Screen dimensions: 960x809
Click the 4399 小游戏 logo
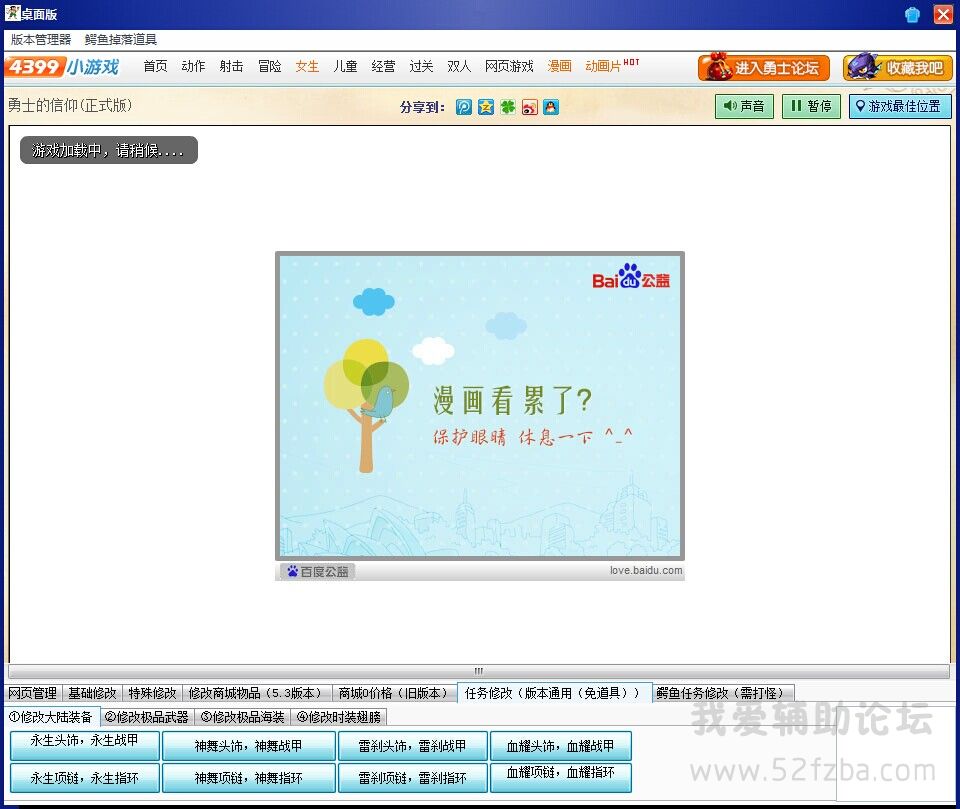62,67
